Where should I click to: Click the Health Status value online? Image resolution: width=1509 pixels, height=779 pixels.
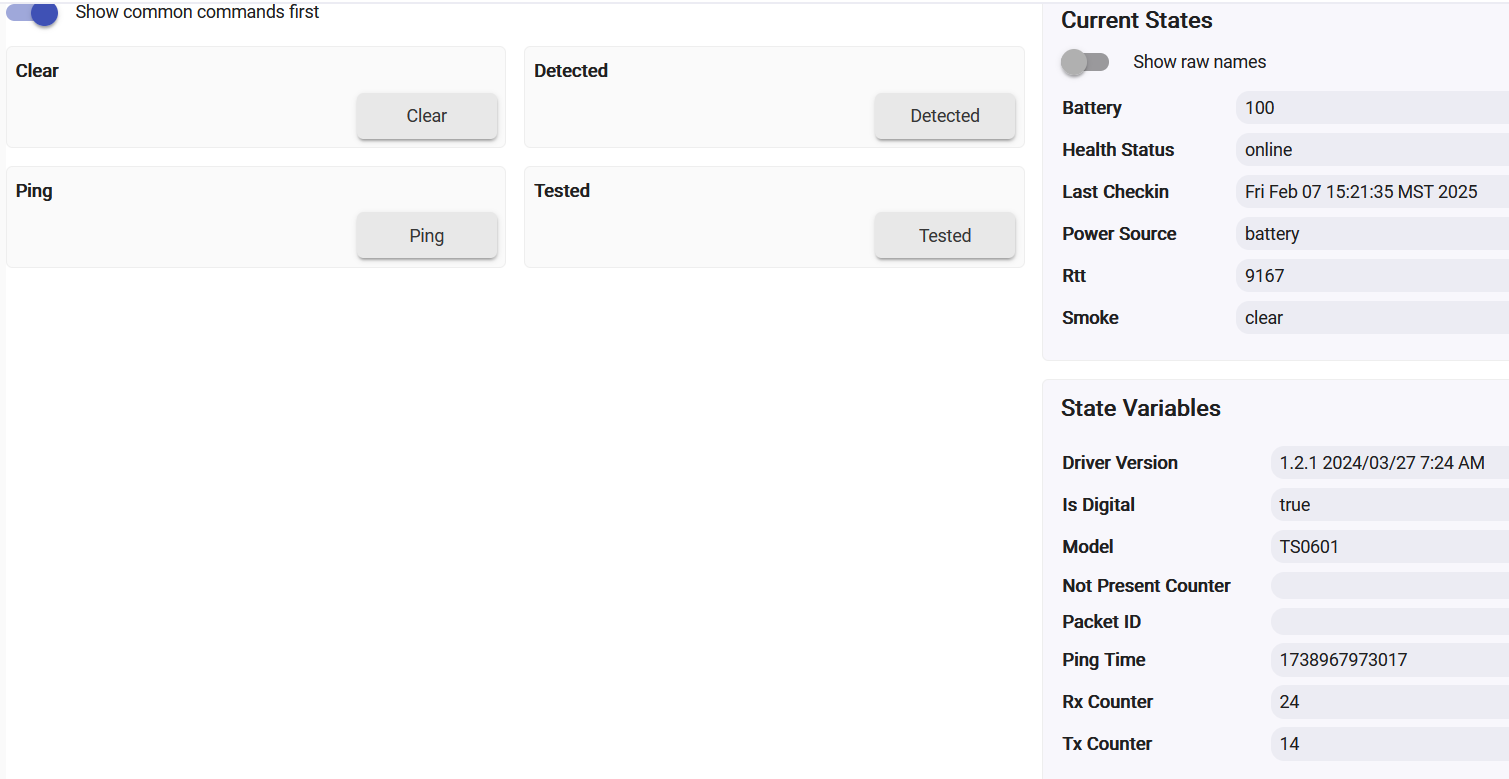coord(1373,150)
